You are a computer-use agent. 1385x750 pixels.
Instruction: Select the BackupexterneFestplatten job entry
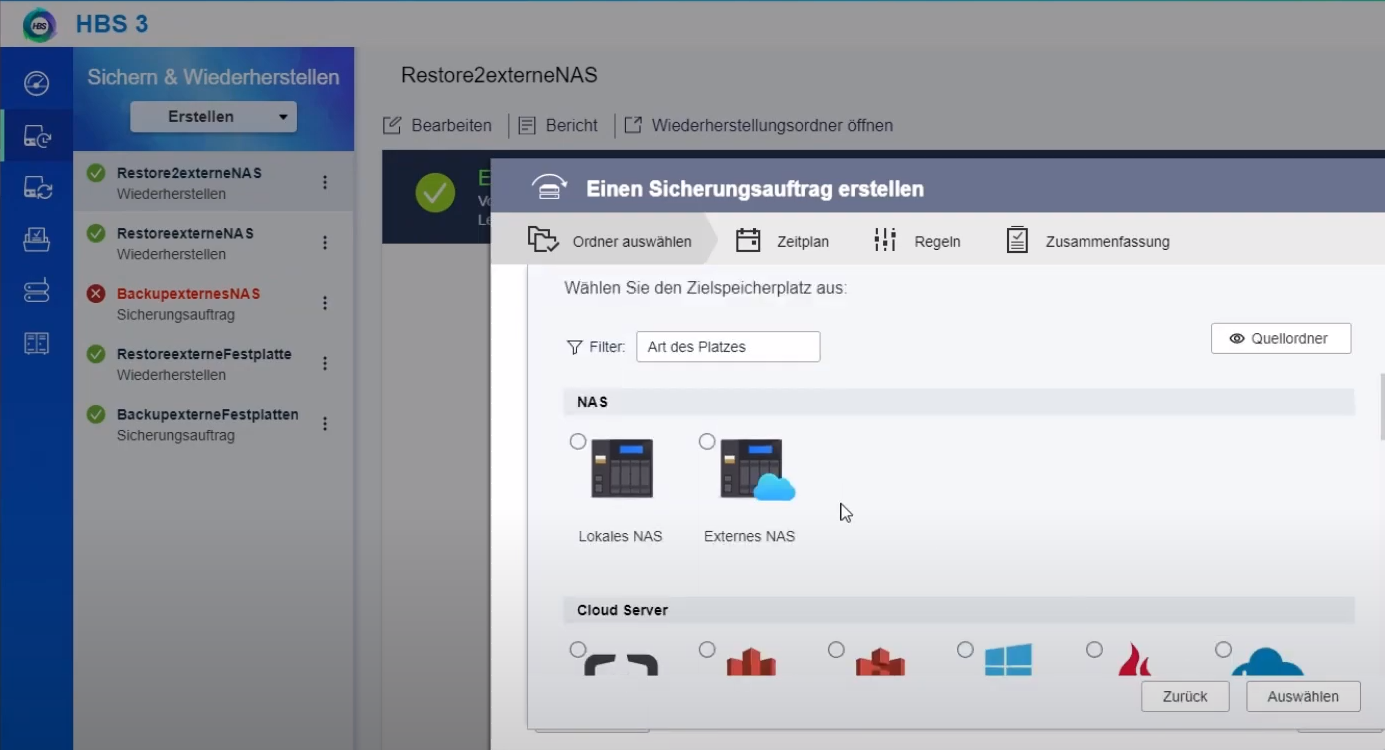coord(214,424)
